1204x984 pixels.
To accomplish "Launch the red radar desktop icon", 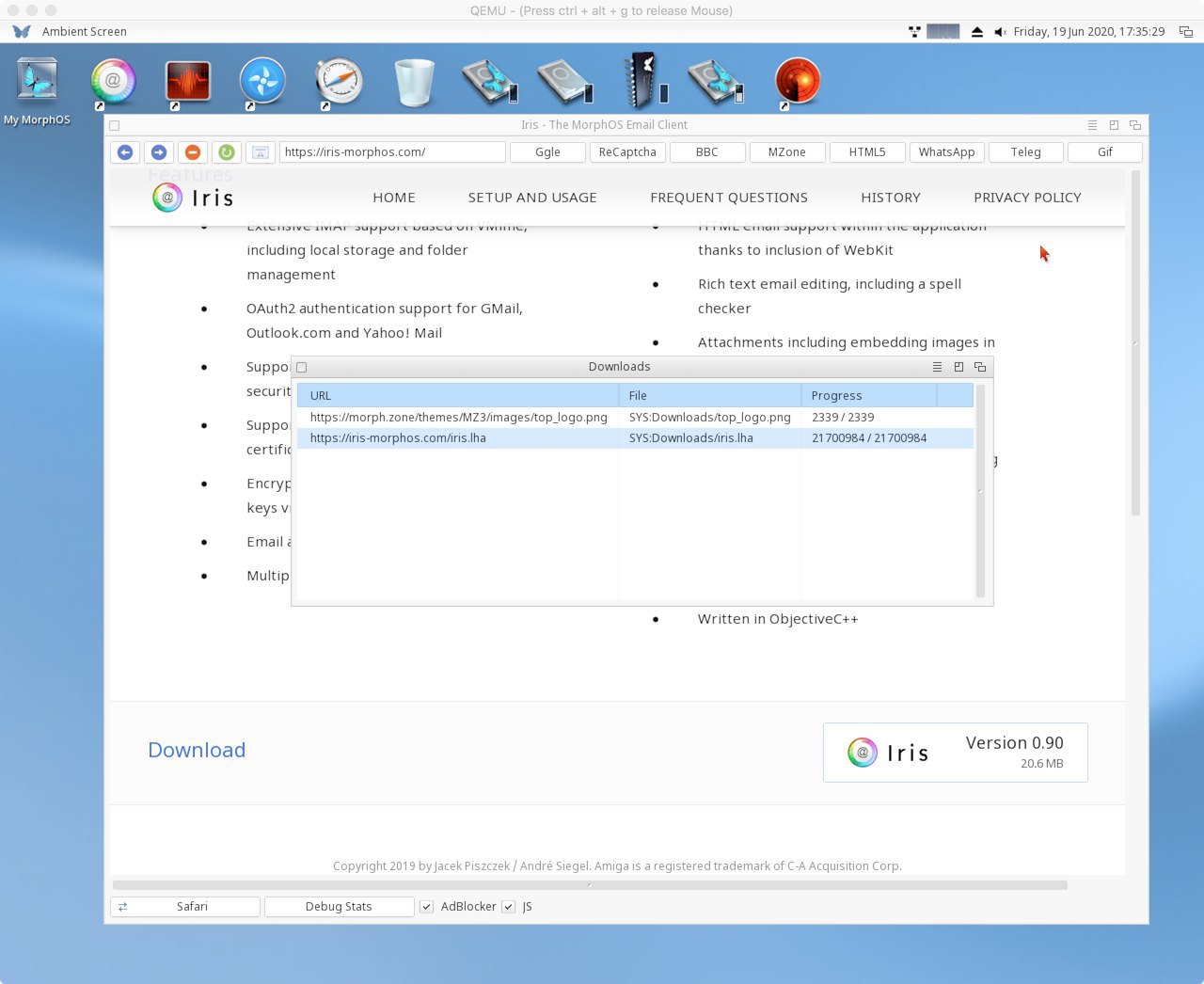I will (797, 82).
